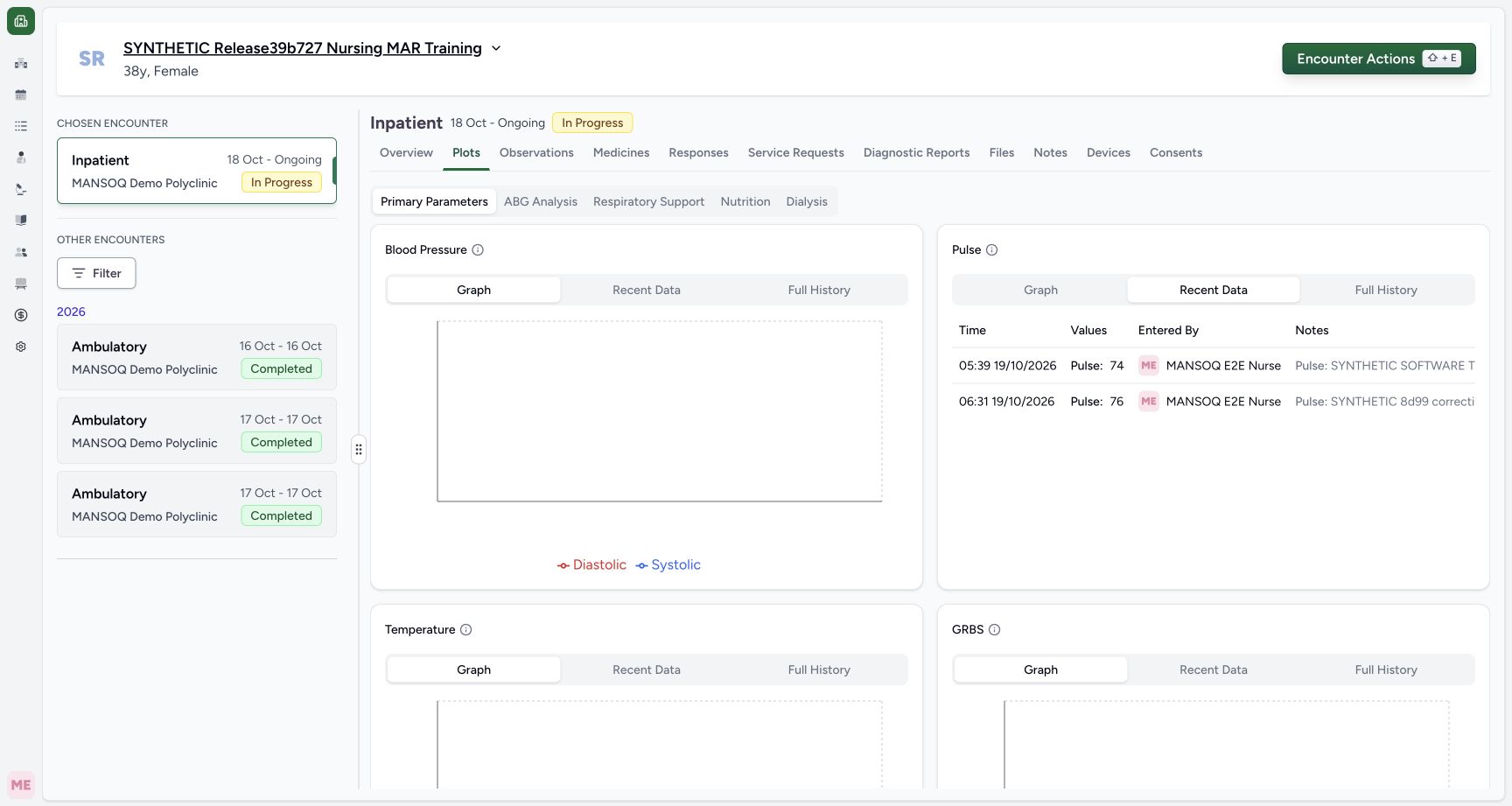Viewport: 1512px width, 806px height.
Task: Click the info icon next to Pulse
Action: coord(992,250)
